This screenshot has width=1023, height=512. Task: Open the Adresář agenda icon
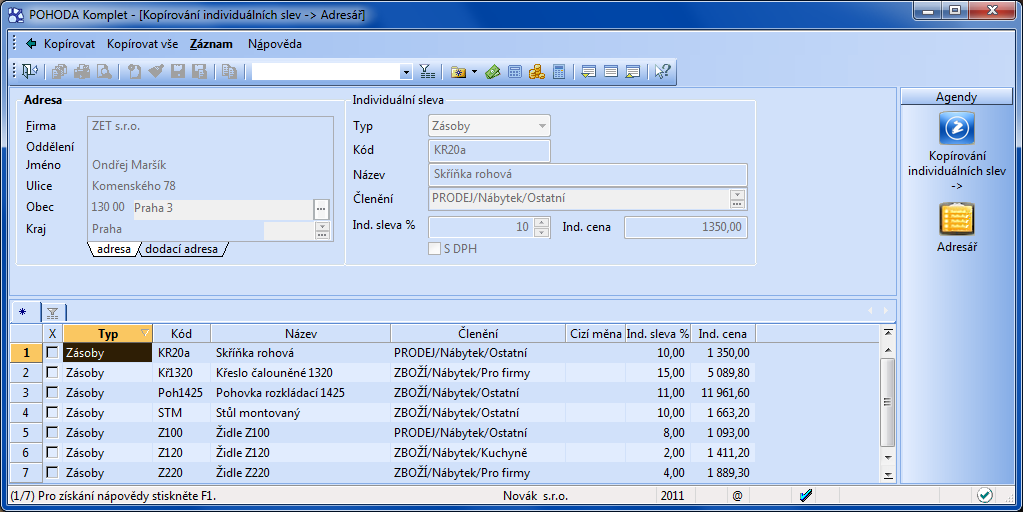(x=956, y=218)
